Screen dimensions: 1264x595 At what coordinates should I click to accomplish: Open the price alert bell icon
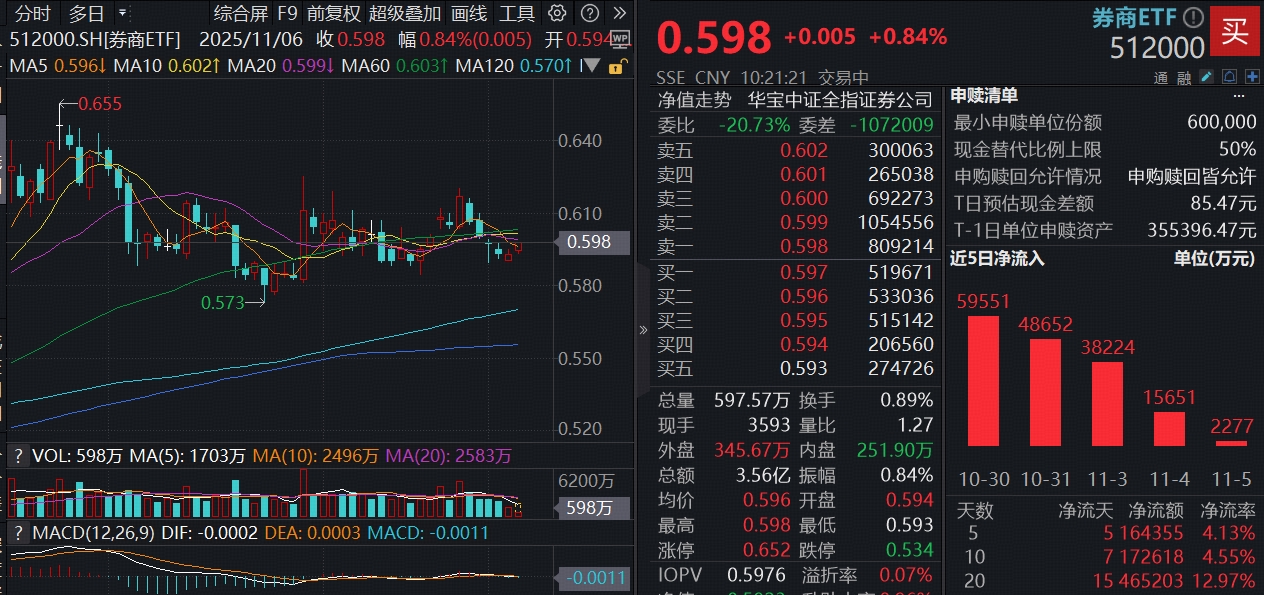click(1230, 76)
